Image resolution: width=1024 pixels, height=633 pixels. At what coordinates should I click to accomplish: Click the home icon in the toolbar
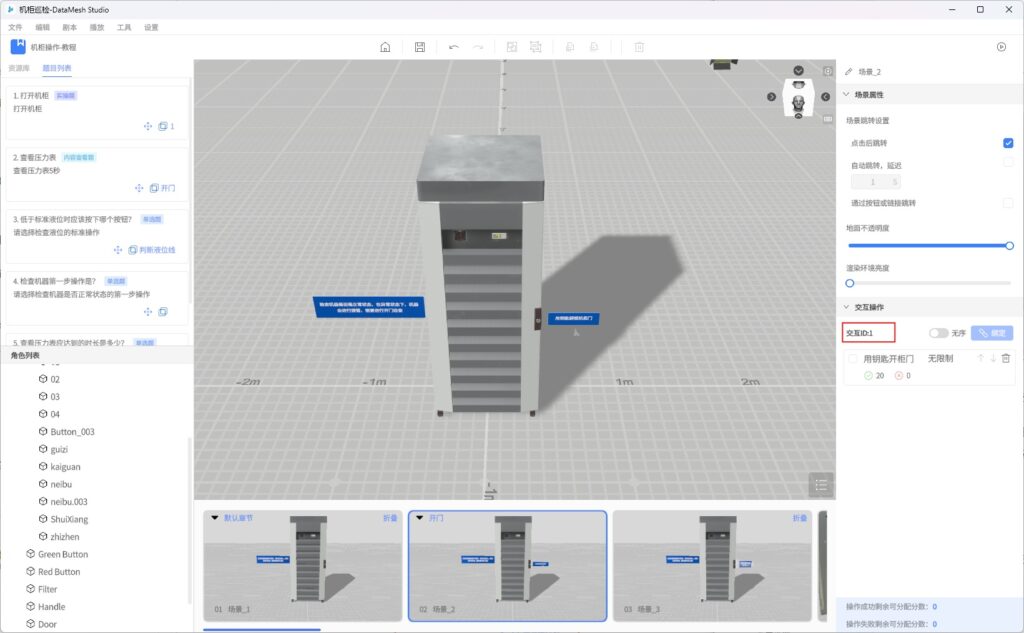[x=386, y=47]
